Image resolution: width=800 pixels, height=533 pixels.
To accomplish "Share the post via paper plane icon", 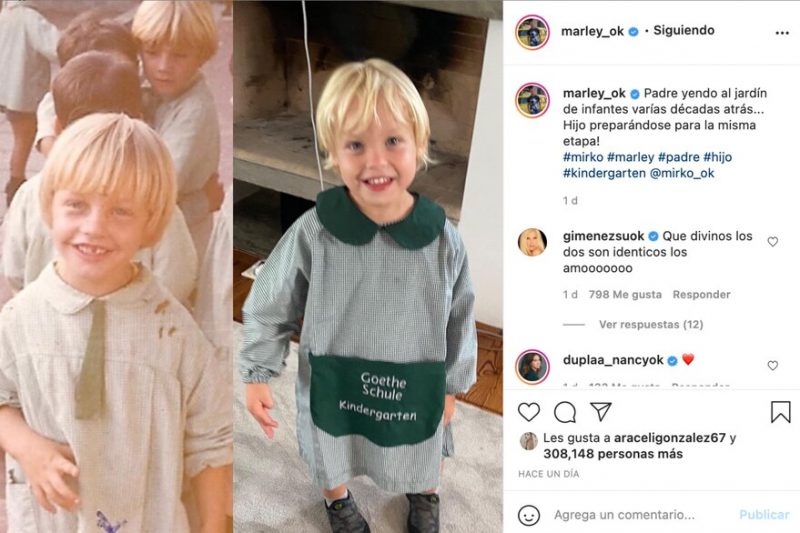I will point(601,412).
